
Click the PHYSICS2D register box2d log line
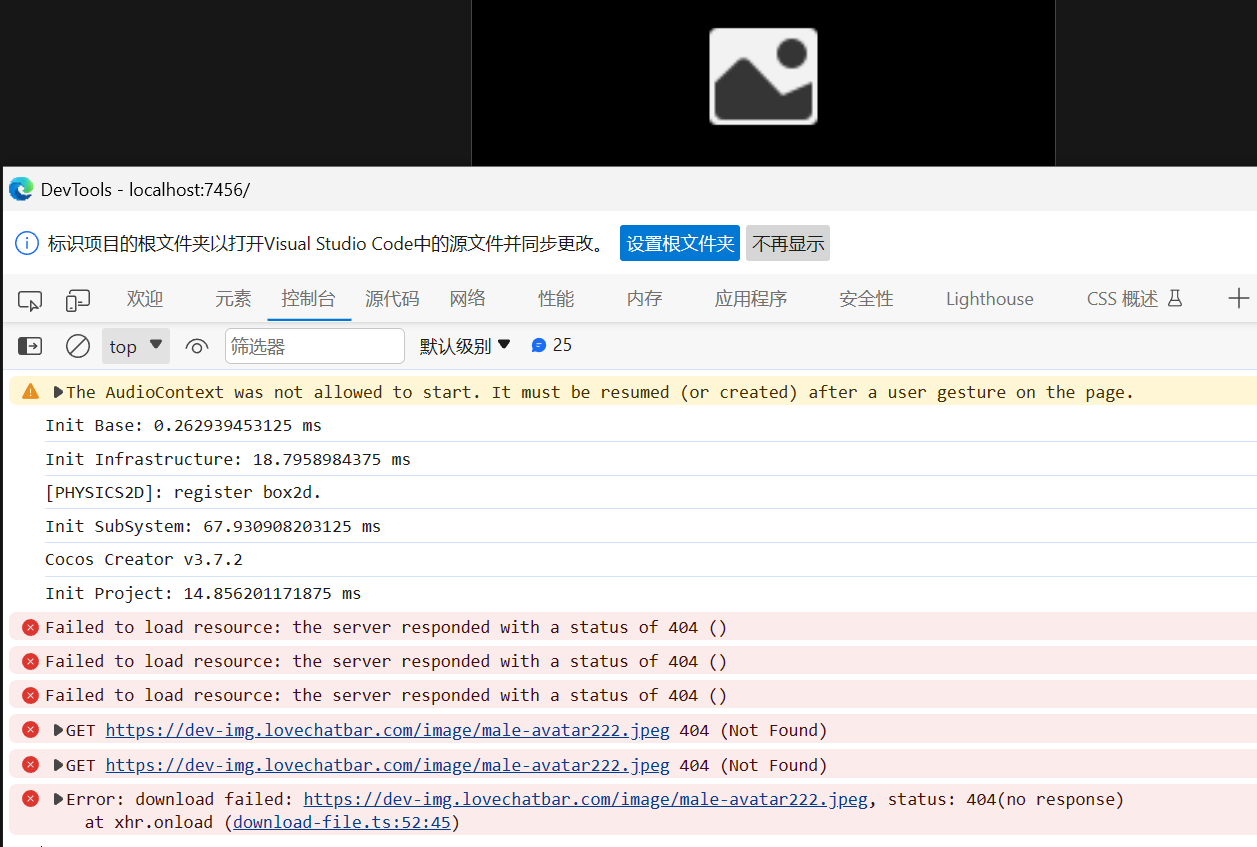[x=184, y=492]
